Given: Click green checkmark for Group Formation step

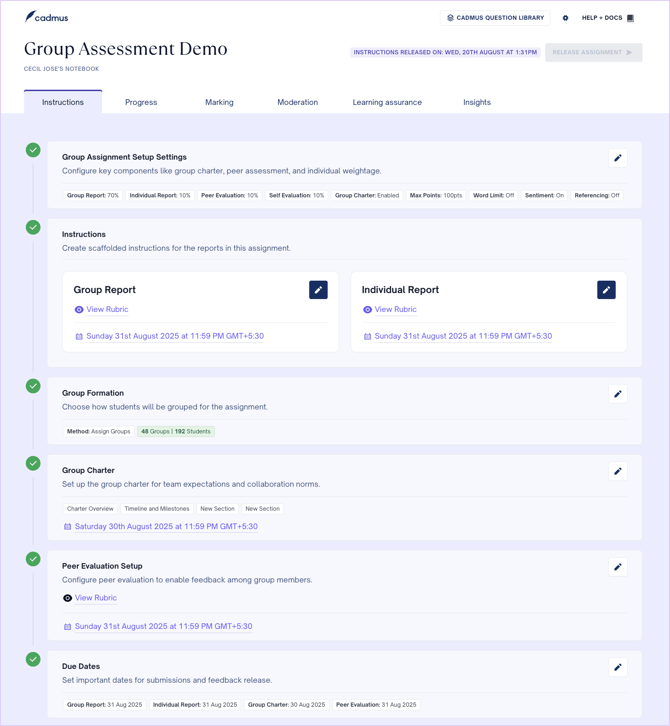Looking at the screenshot, I should tap(33, 386).
